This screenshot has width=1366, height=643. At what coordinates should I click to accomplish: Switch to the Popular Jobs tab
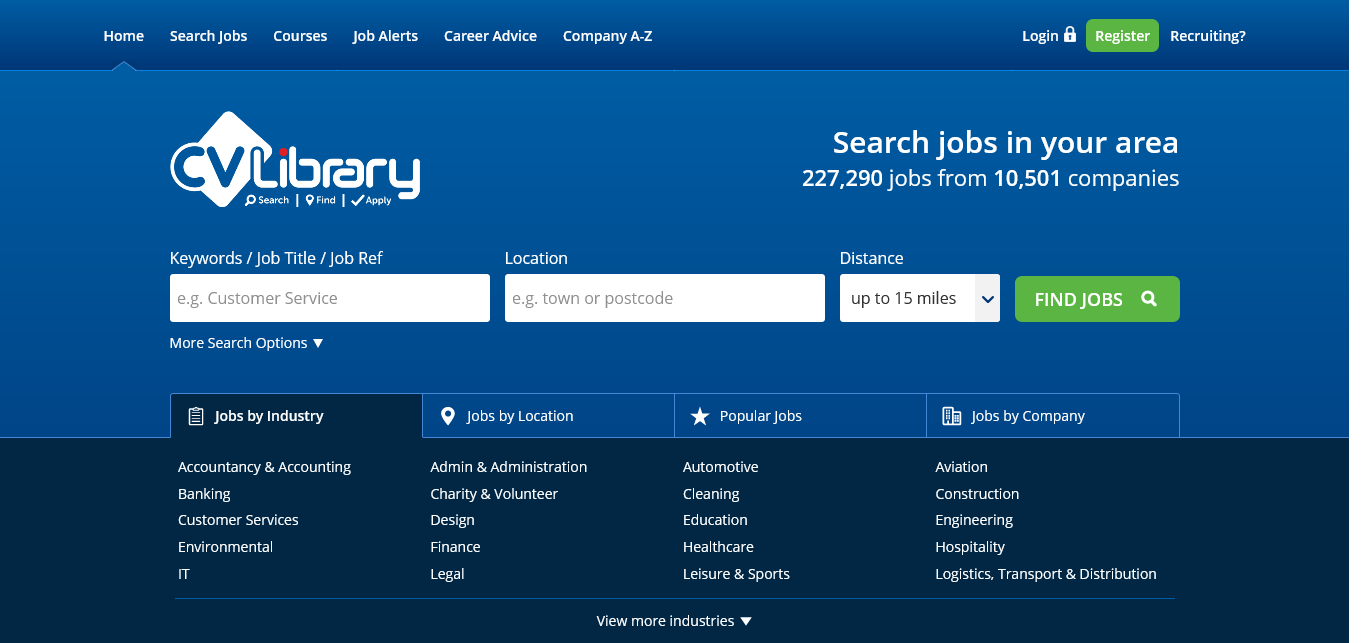760,416
